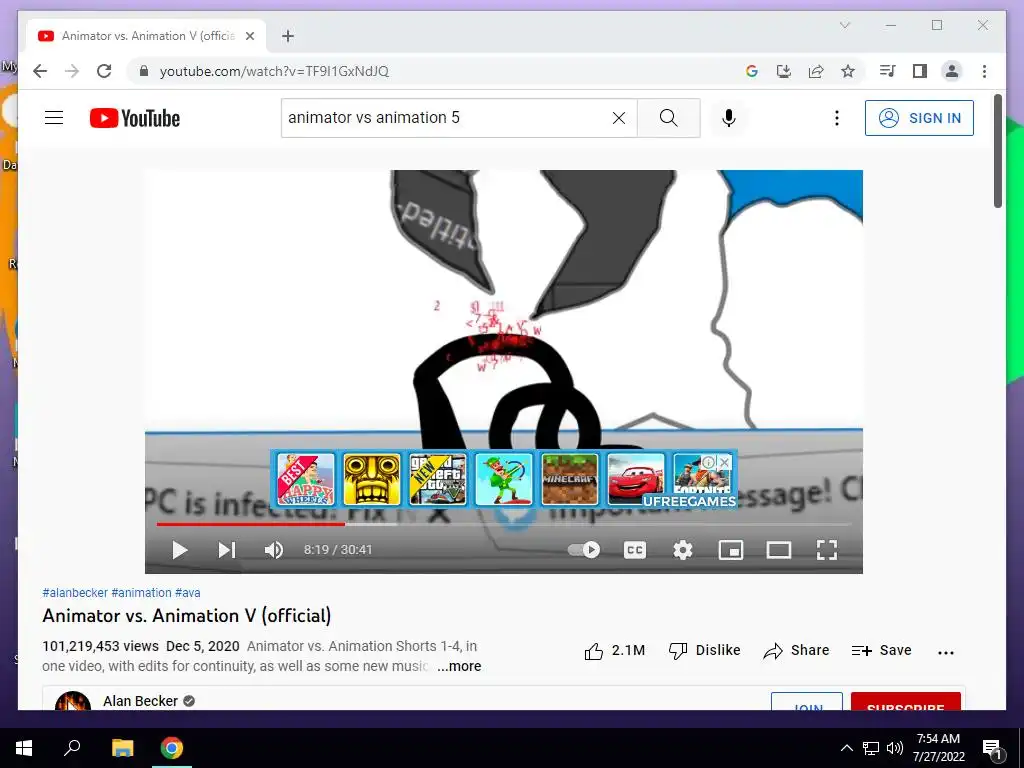Show hidden system tray icons
Viewport: 1024px width, 768px height.
coord(846,748)
